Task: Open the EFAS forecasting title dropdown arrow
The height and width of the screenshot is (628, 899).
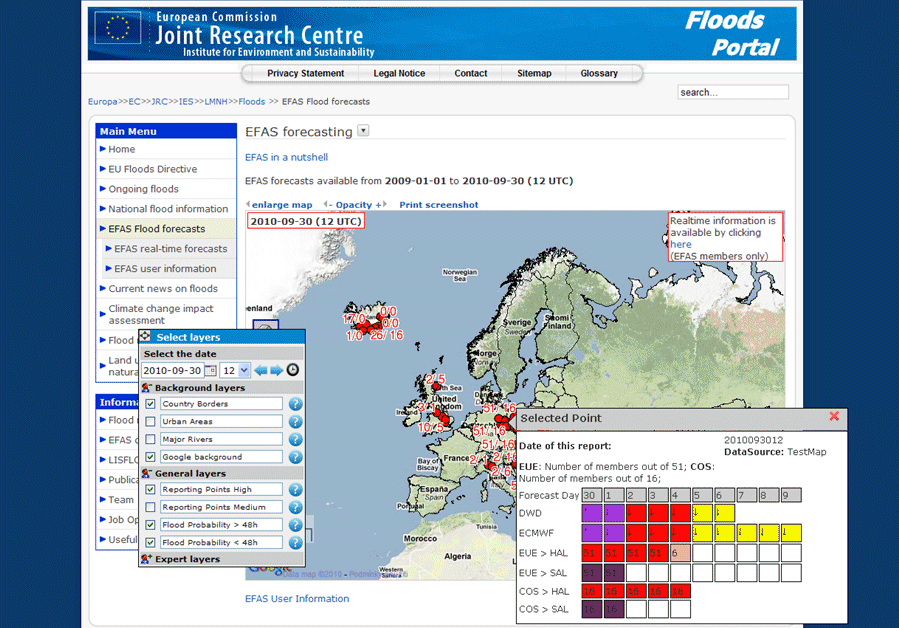Action: pos(363,131)
